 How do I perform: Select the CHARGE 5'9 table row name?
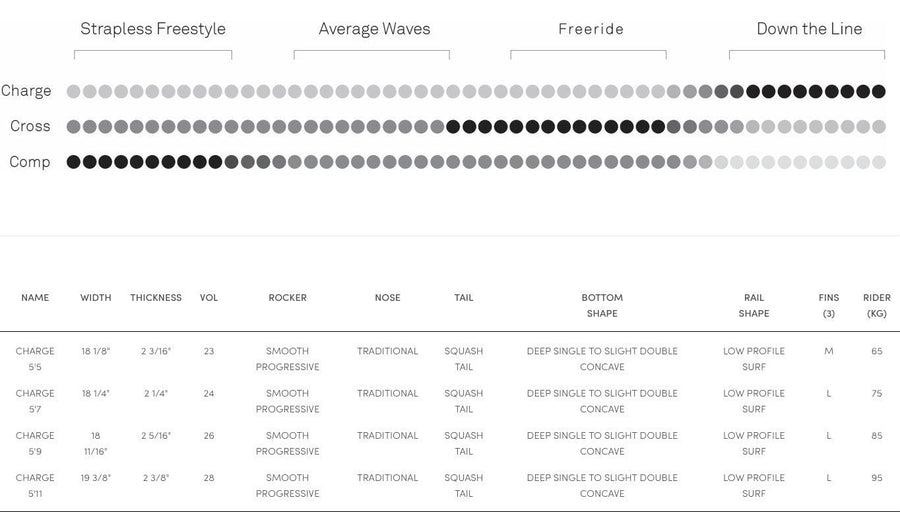point(35,443)
